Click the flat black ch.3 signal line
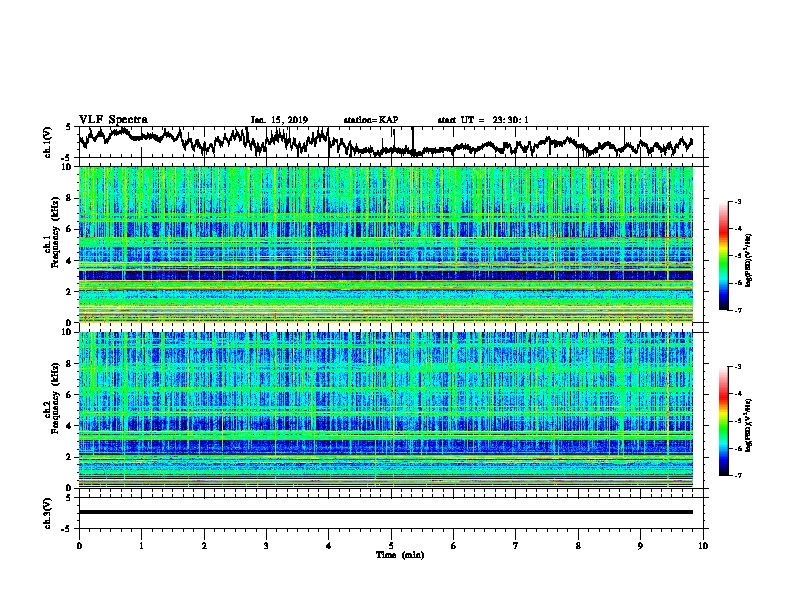The image size is (792, 612). pos(385,512)
